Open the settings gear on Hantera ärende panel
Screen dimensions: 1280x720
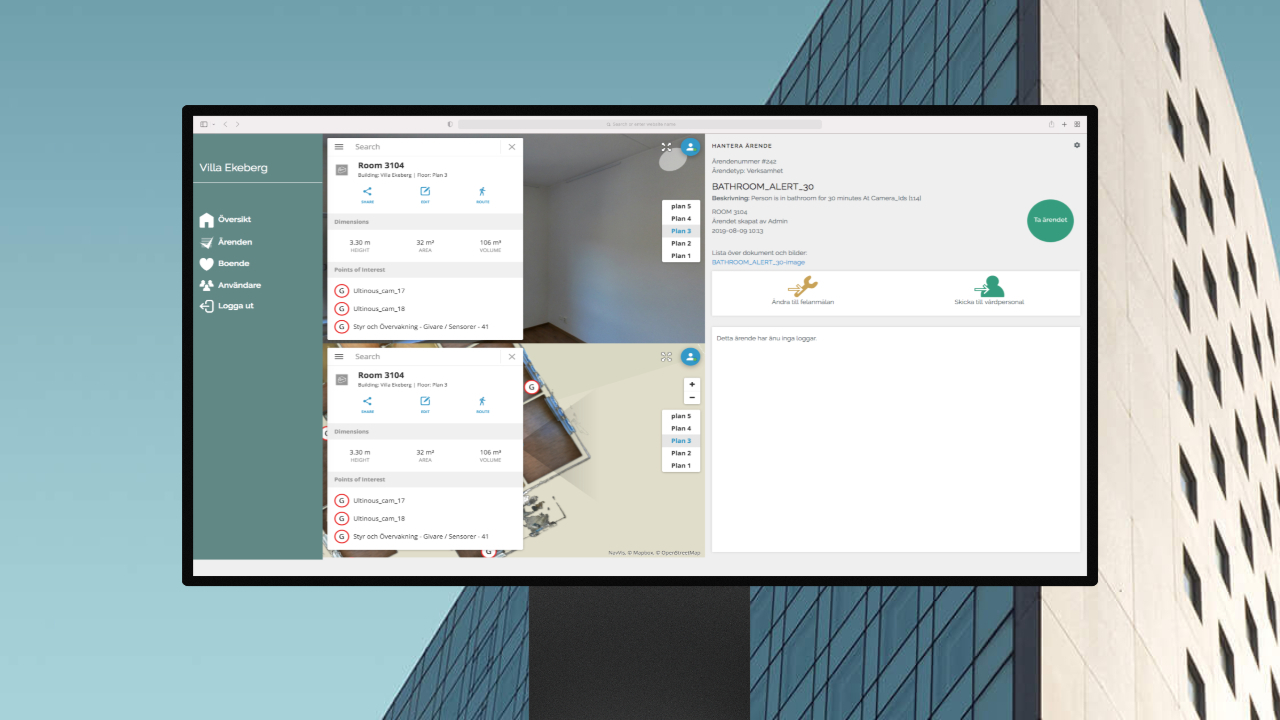pos(1076,145)
